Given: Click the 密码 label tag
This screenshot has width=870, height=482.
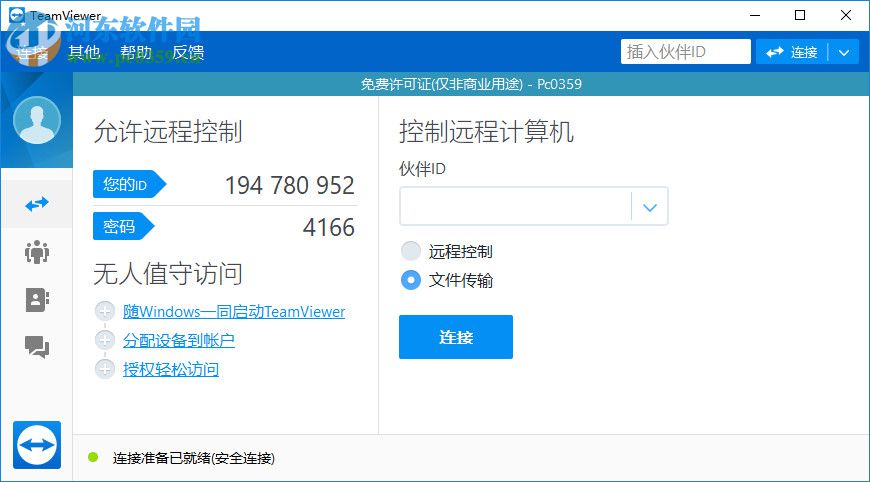Looking at the screenshot, I should (123, 226).
